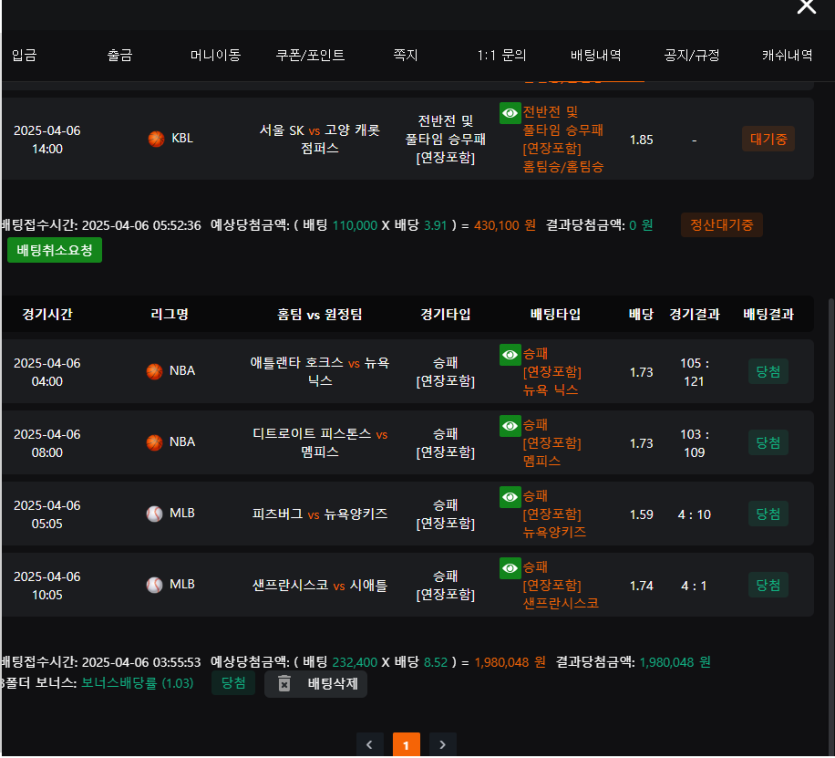The height and width of the screenshot is (758, 835).
Task: Open the 1:1 문의 tab
Action: point(501,55)
